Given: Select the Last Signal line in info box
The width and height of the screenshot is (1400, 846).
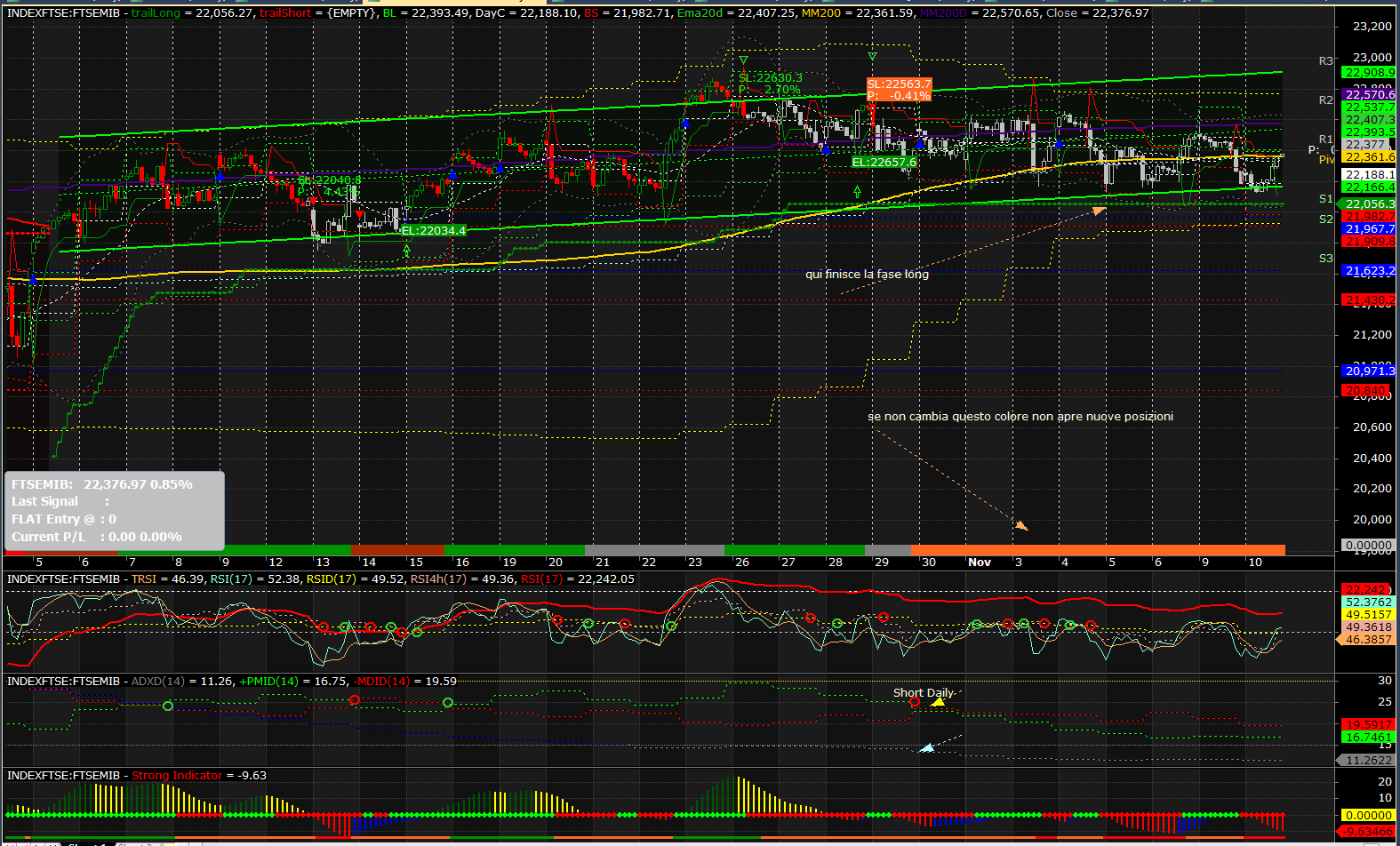Looking at the screenshot, I should [x=60, y=501].
